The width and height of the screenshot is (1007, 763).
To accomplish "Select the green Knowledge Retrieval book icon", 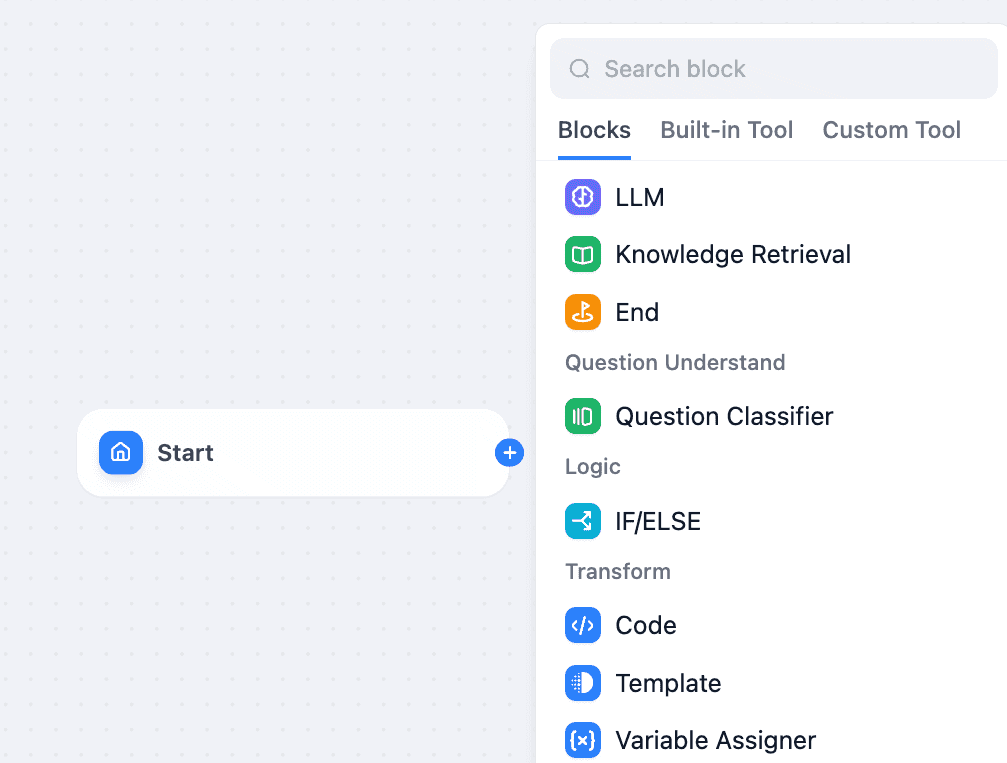I will coord(582,254).
